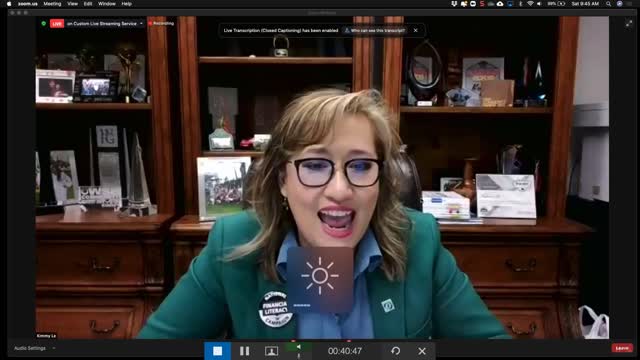Open the Meeting menu
This screenshot has height=360, width=640.
click(x=52, y=4)
